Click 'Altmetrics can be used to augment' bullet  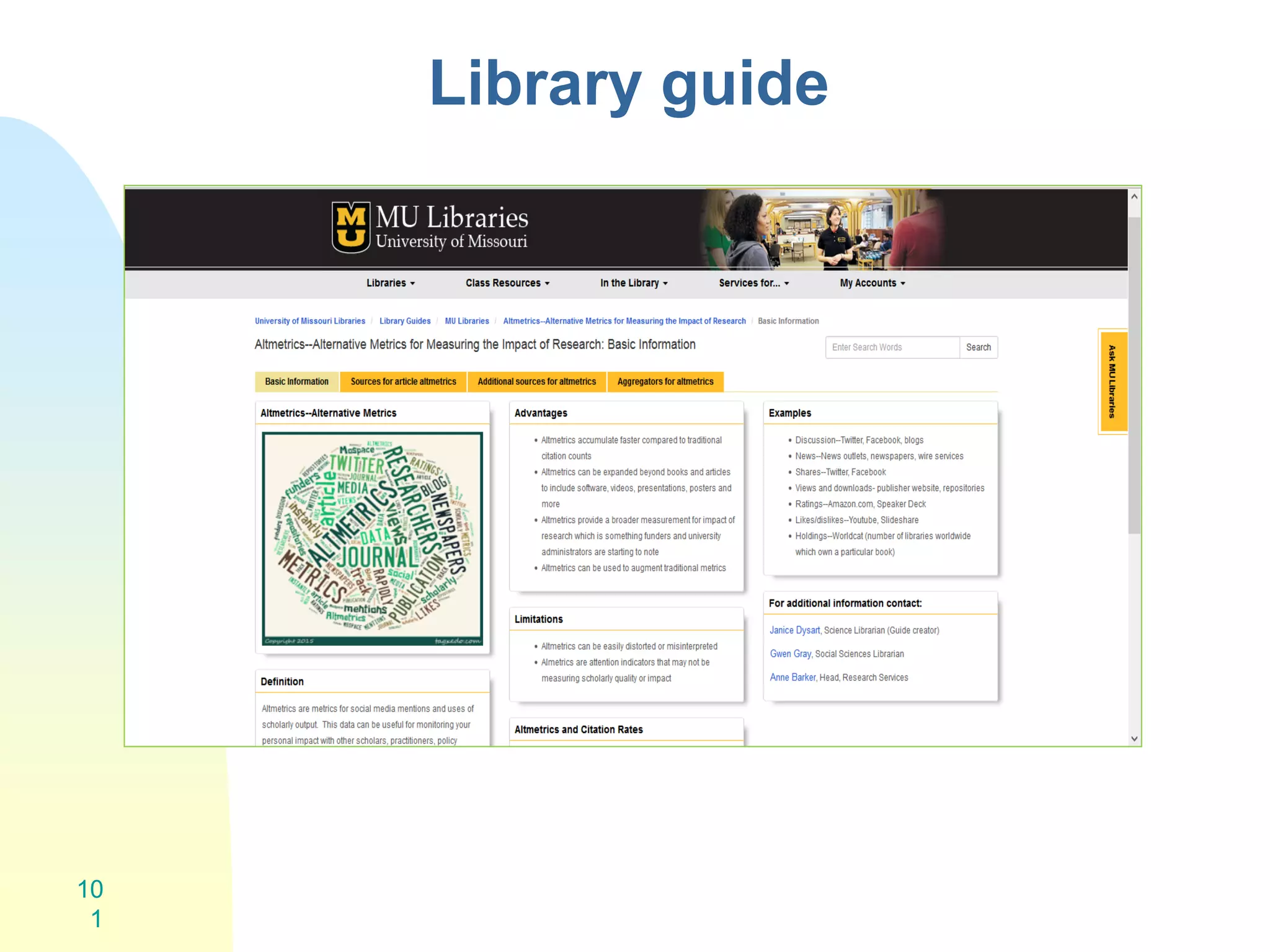point(633,568)
